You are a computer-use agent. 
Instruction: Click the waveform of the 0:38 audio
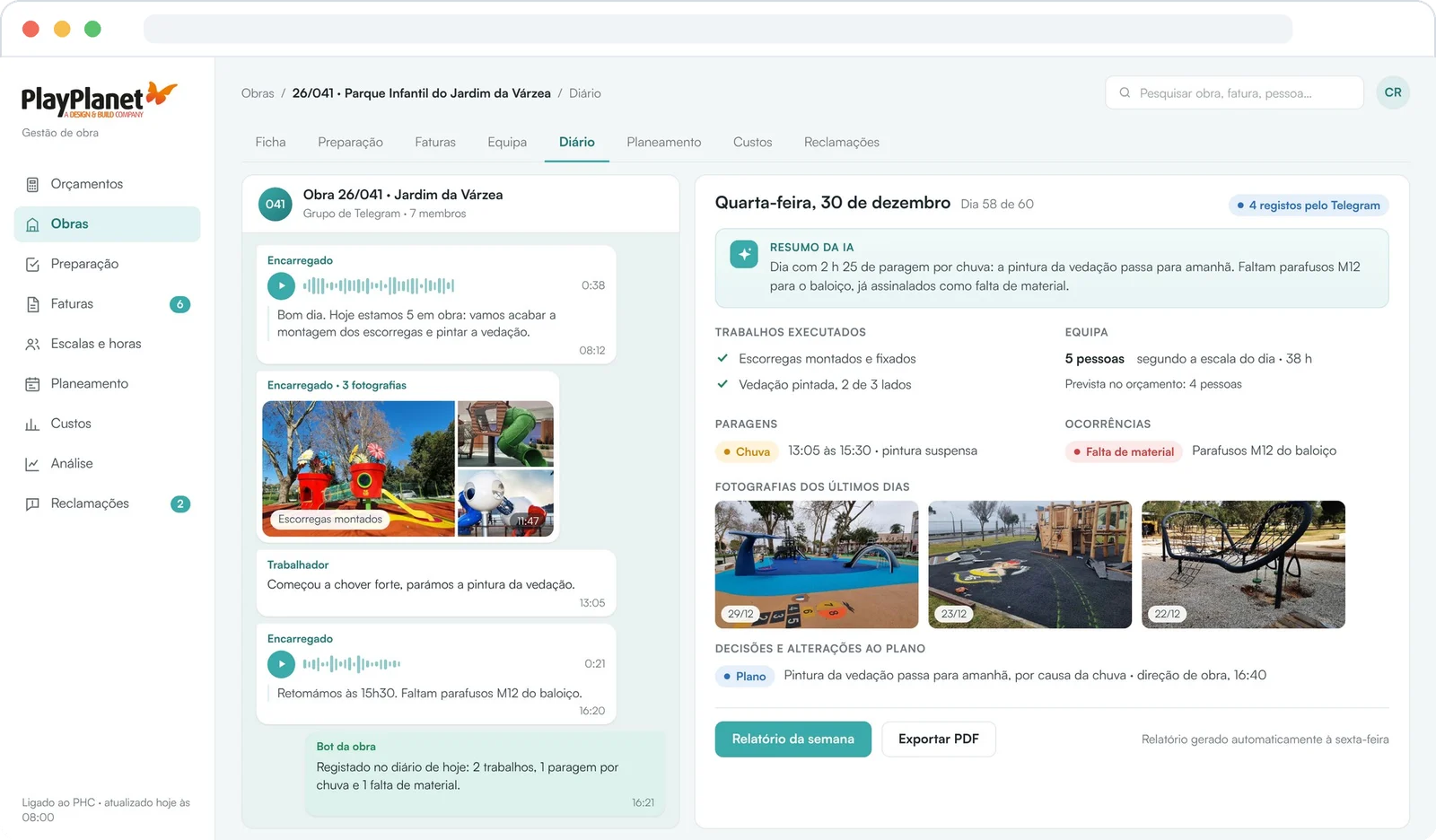pos(379,286)
